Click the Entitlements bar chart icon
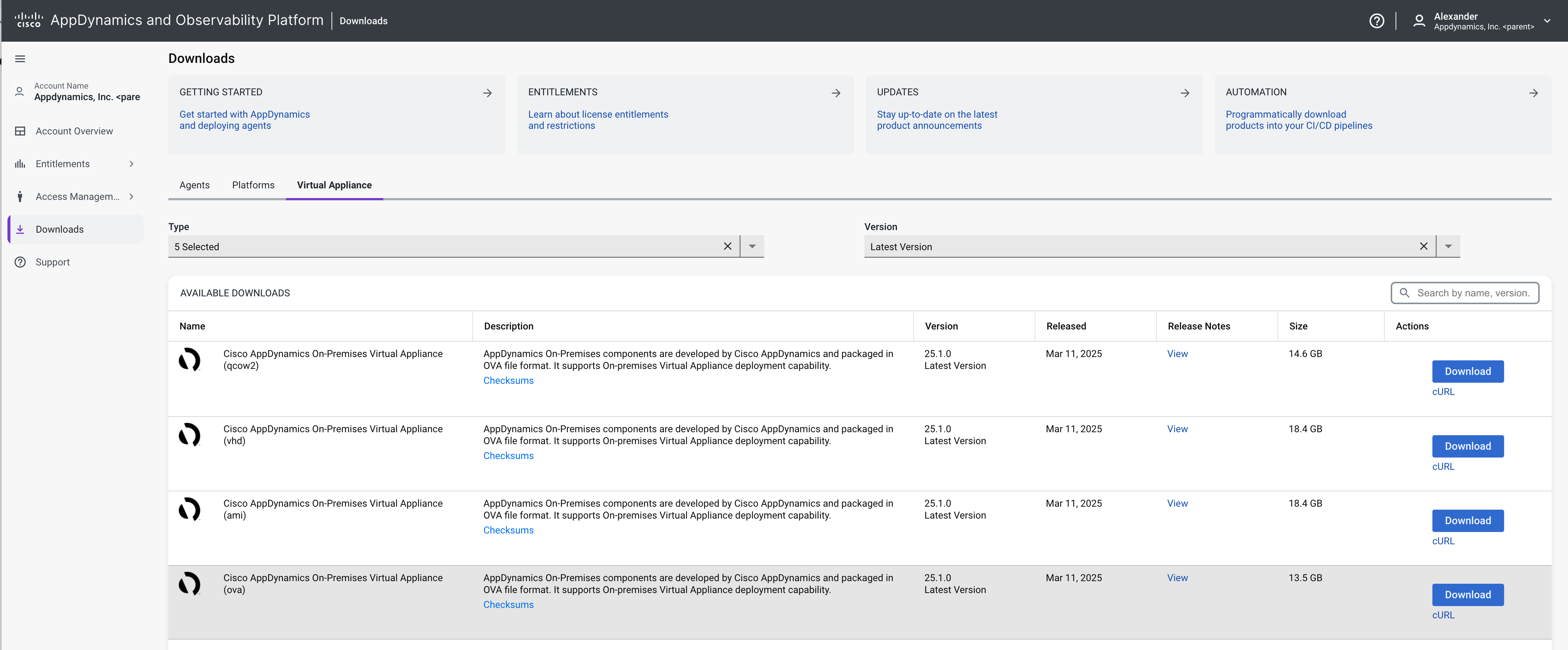 click(x=20, y=163)
